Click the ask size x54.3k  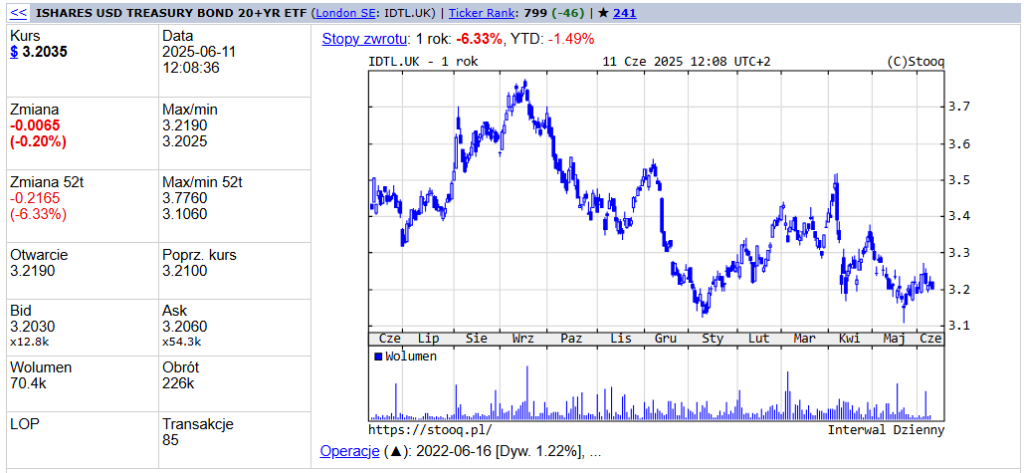182,341
